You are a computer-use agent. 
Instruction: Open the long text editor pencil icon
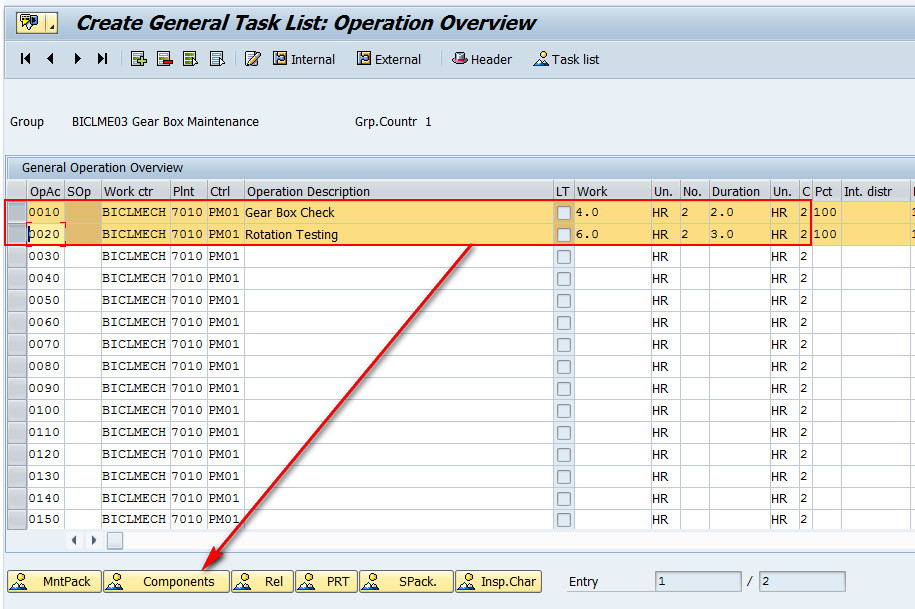[253, 59]
